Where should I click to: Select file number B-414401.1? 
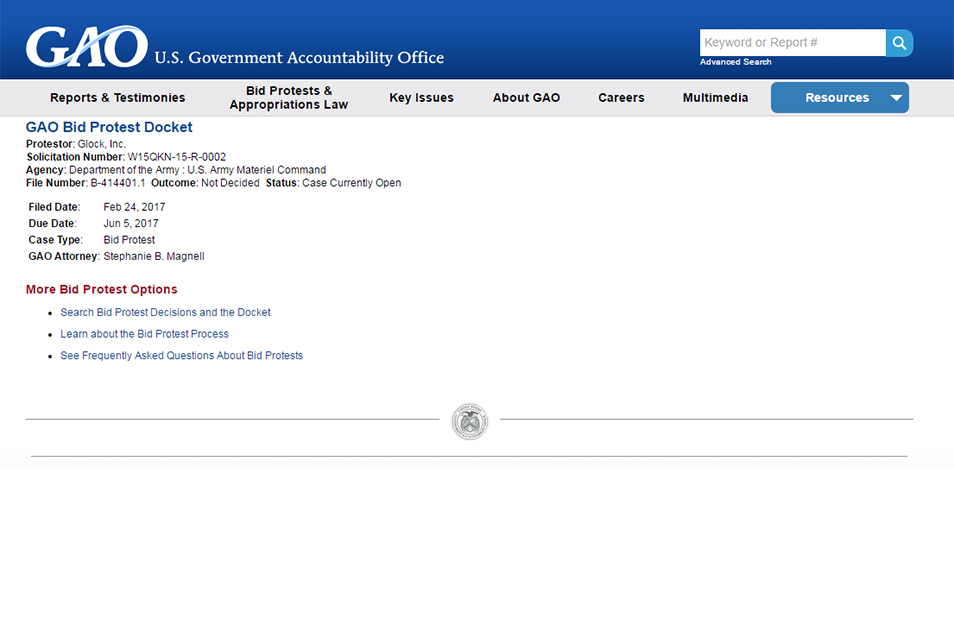click(118, 183)
